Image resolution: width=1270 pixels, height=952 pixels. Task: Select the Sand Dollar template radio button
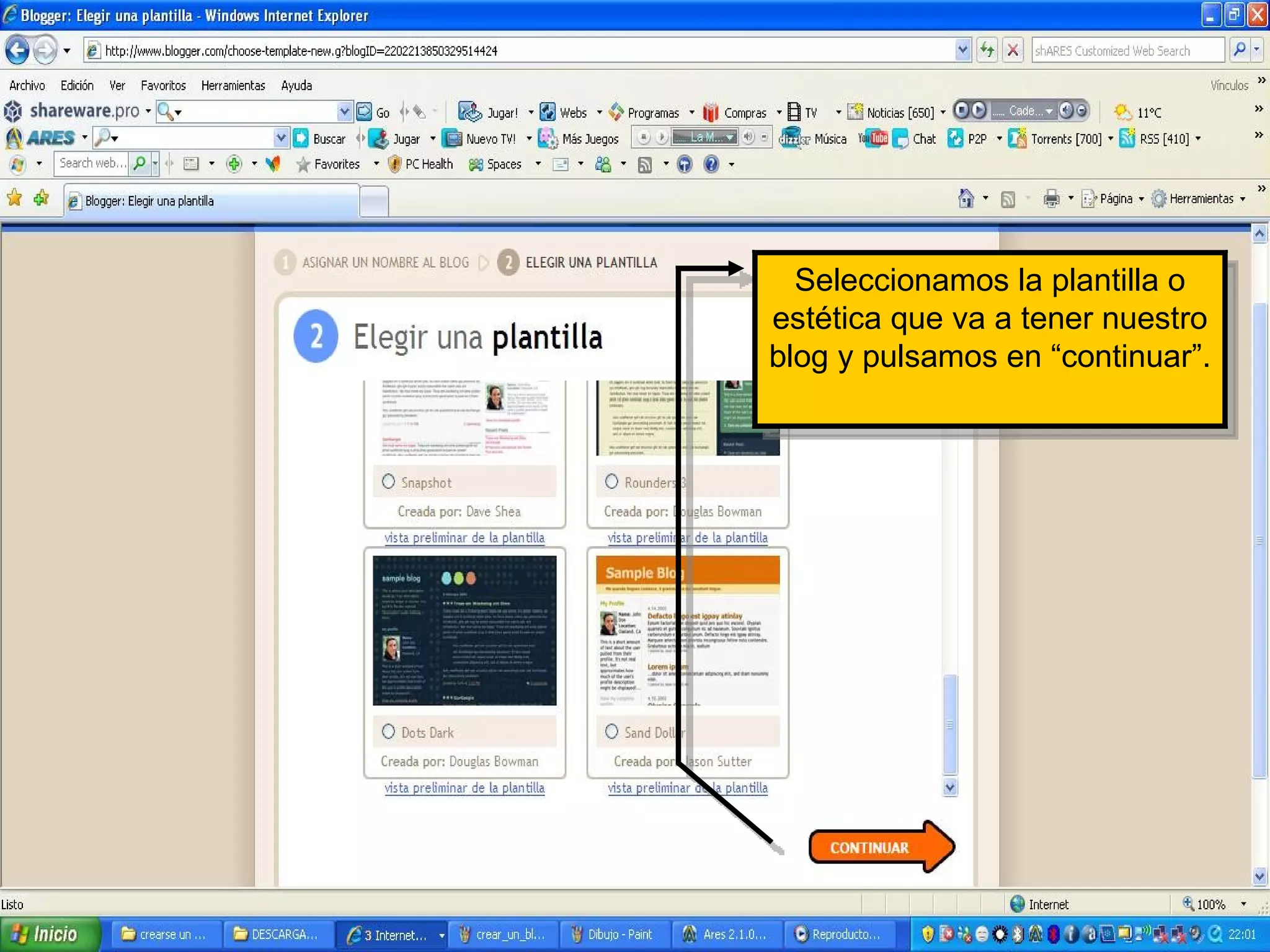(611, 731)
